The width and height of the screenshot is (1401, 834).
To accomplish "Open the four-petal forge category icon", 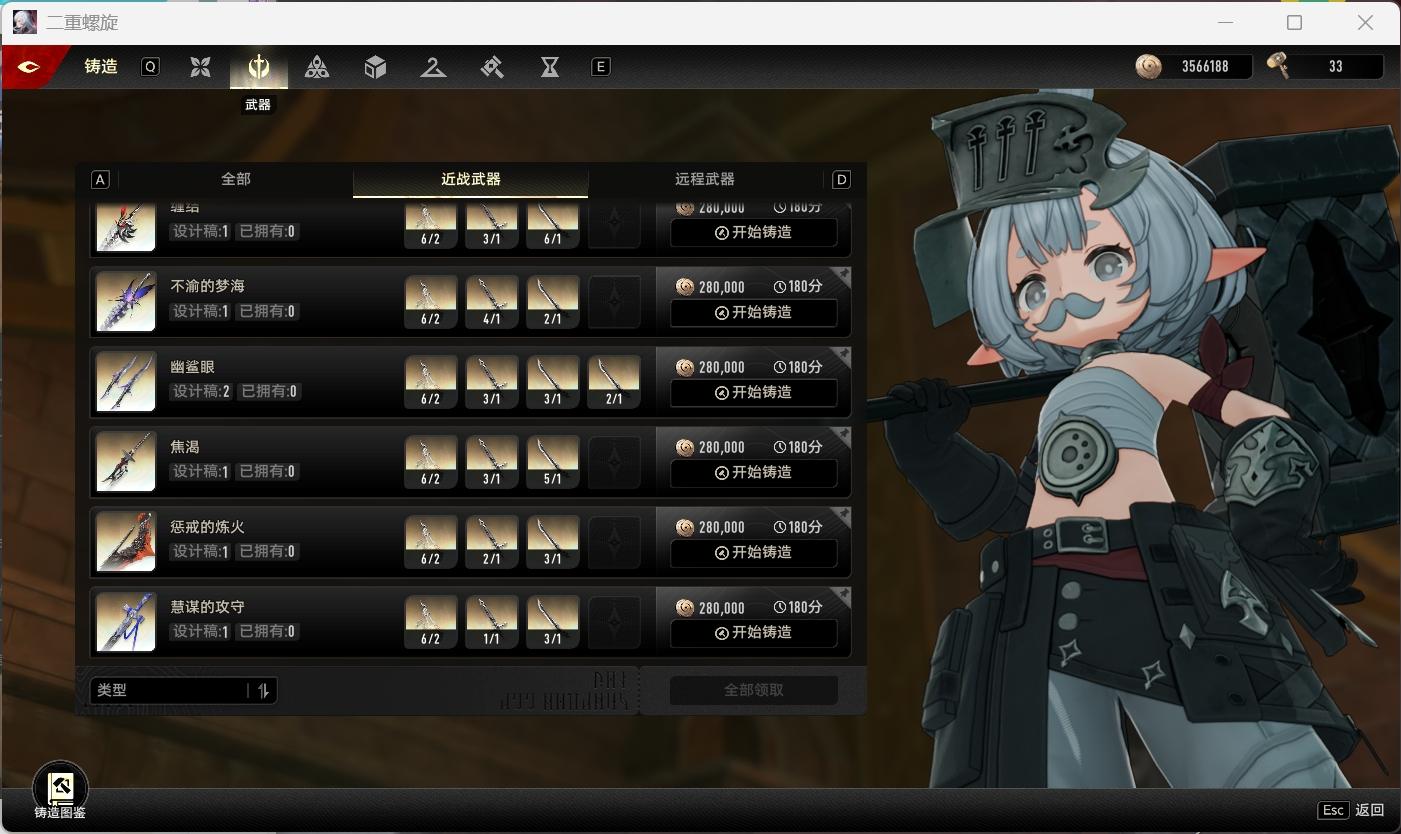I will [201, 67].
